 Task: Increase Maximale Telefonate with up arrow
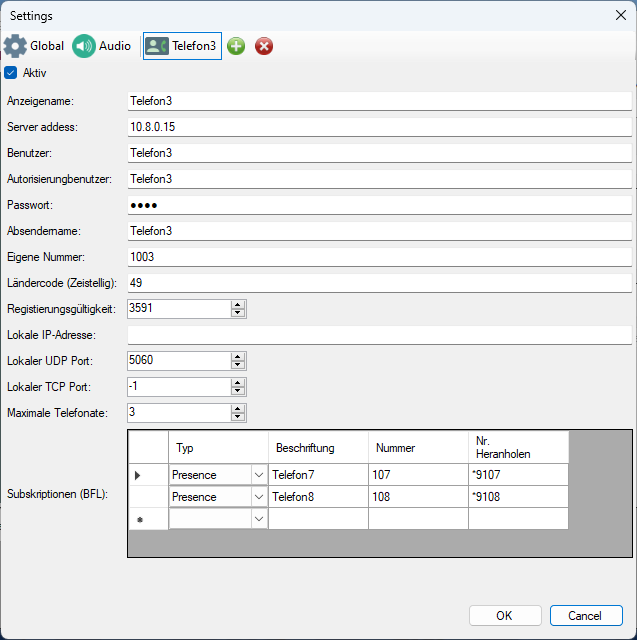(237, 409)
